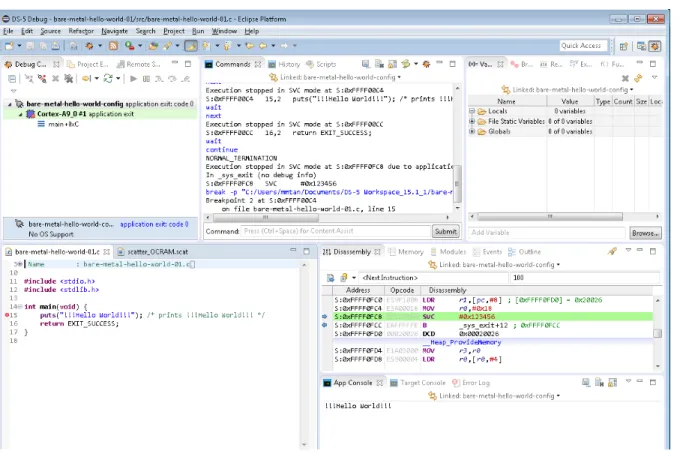
Task: Click the Connect to Target icon in Debug Control
Action: click(29, 79)
